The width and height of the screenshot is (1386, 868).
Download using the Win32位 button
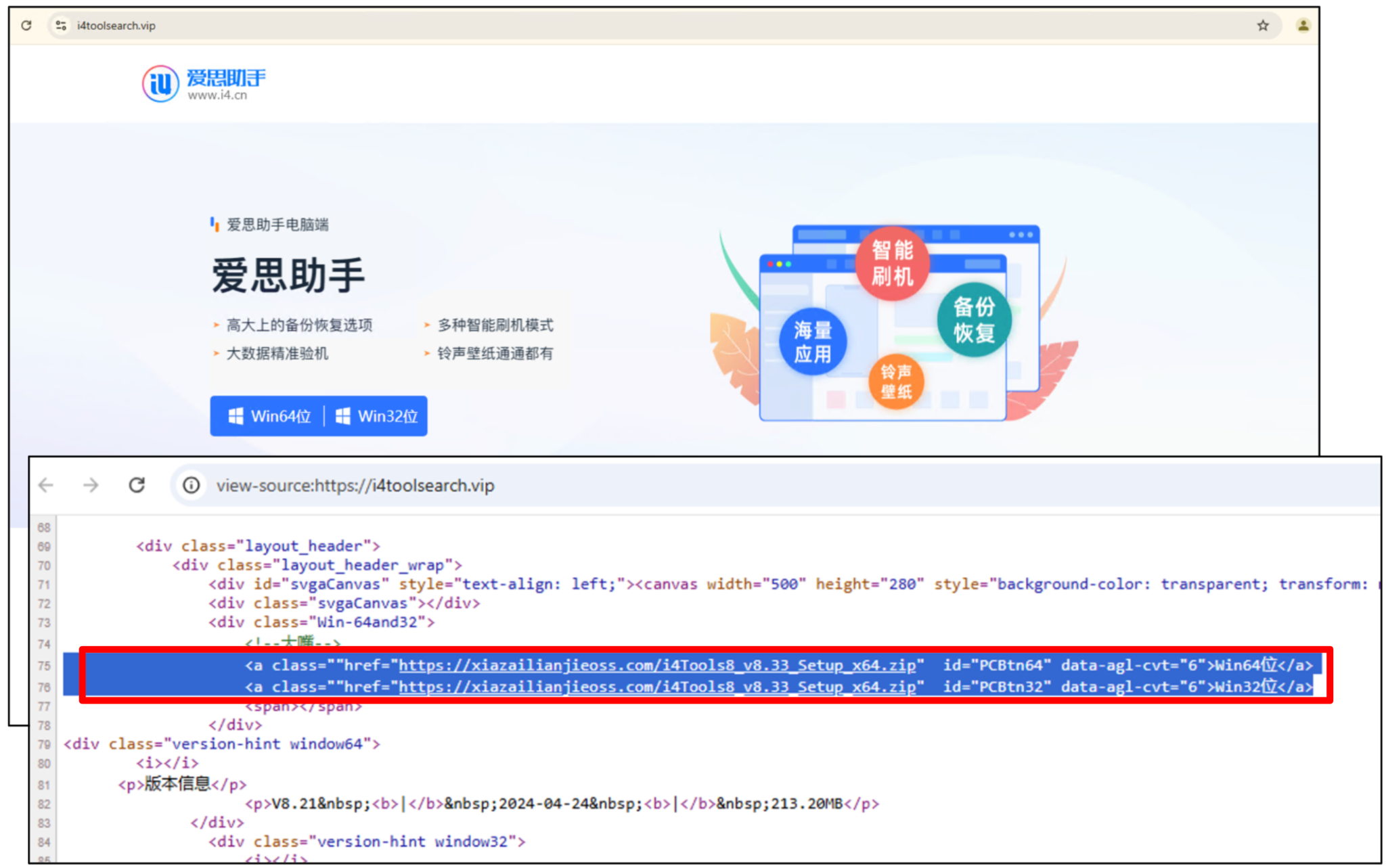(376, 416)
